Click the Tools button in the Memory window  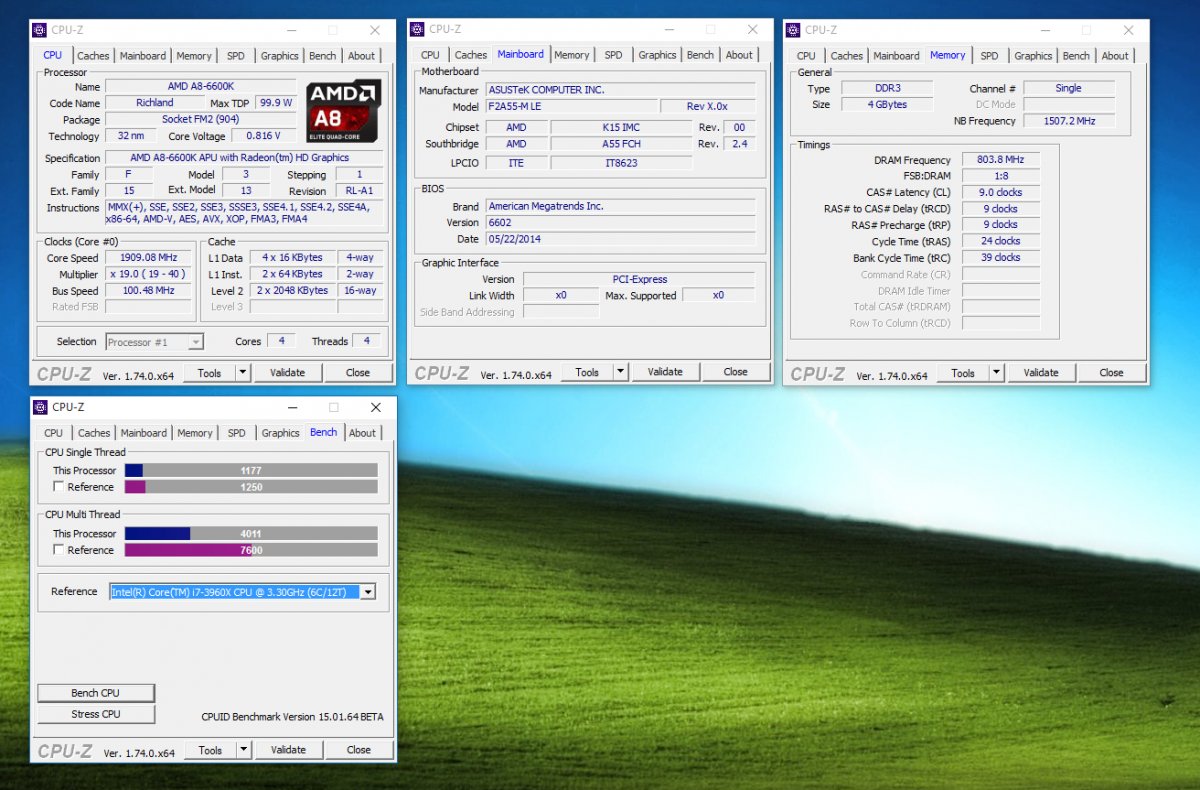(x=963, y=372)
